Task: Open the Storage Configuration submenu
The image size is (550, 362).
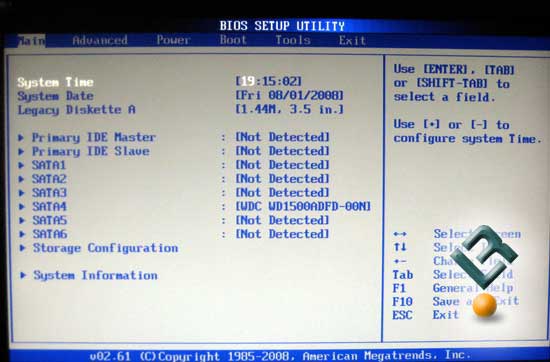Action: click(106, 248)
